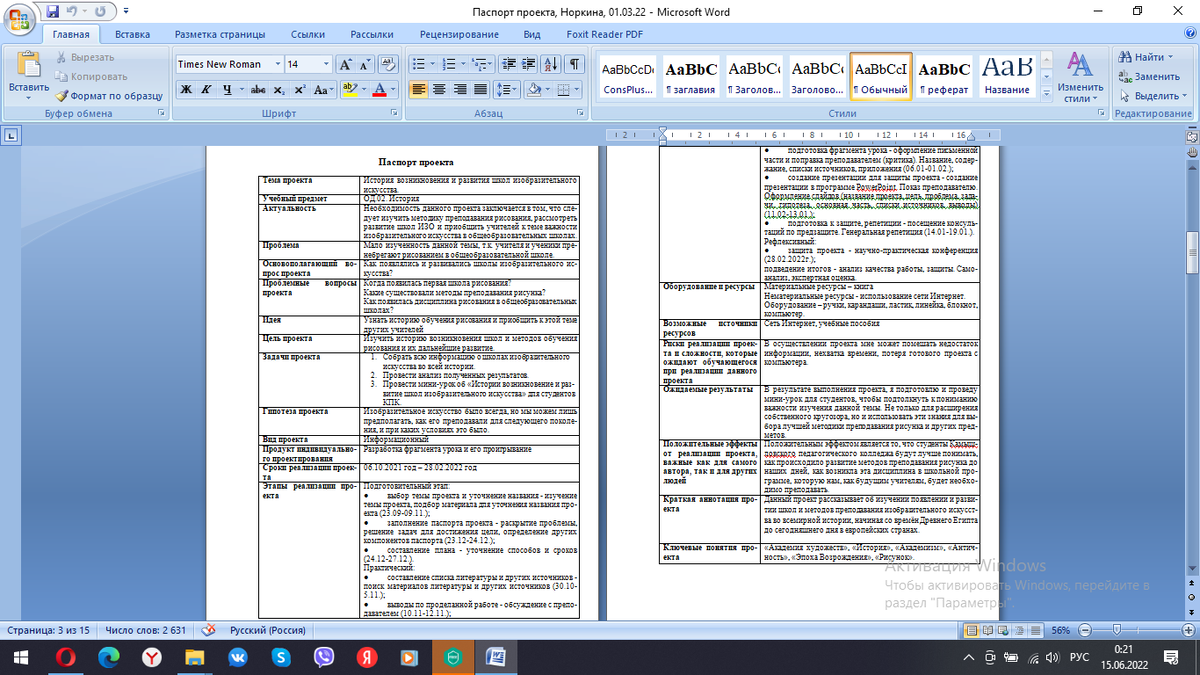Click the word count Число слов: 2 631
The width and height of the screenshot is (1200, 675).
click(146, 631)
